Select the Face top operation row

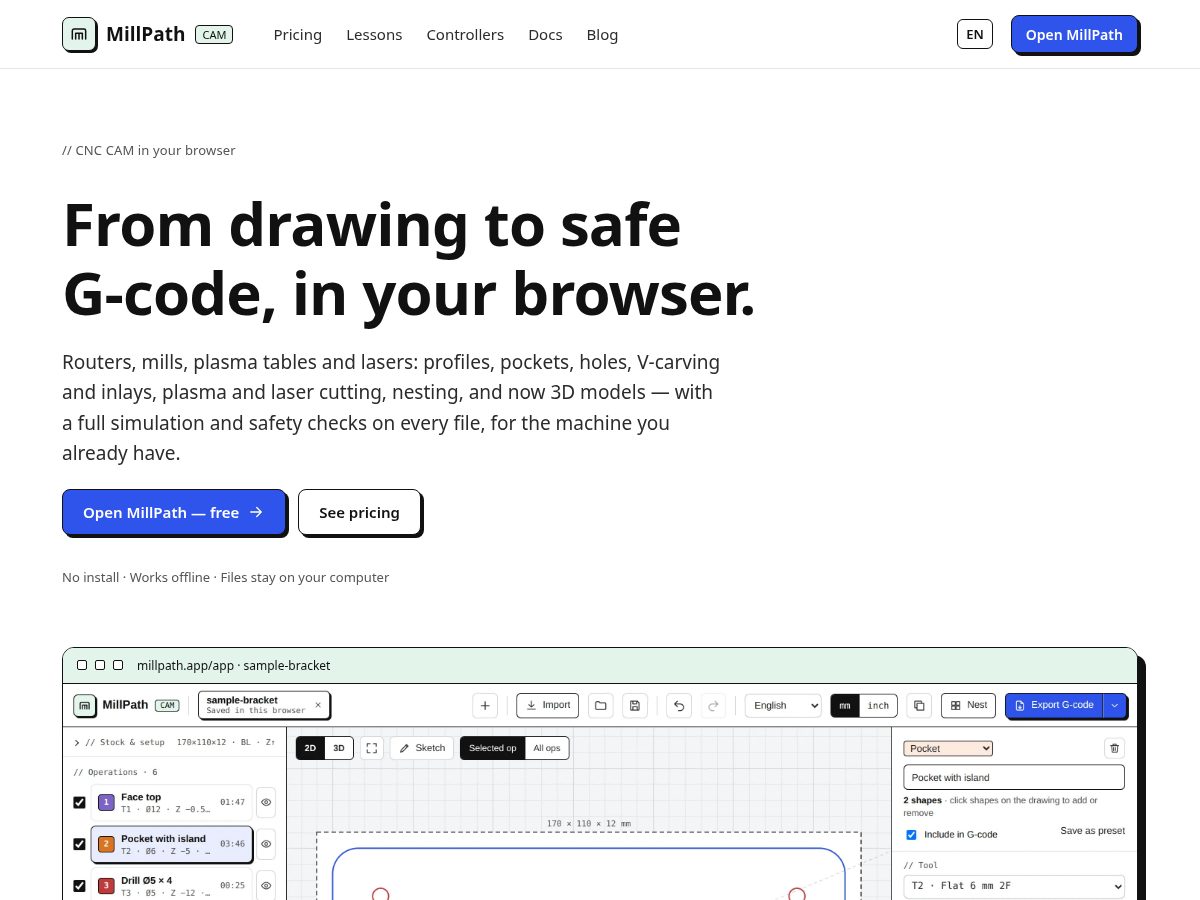coord(171,802)
